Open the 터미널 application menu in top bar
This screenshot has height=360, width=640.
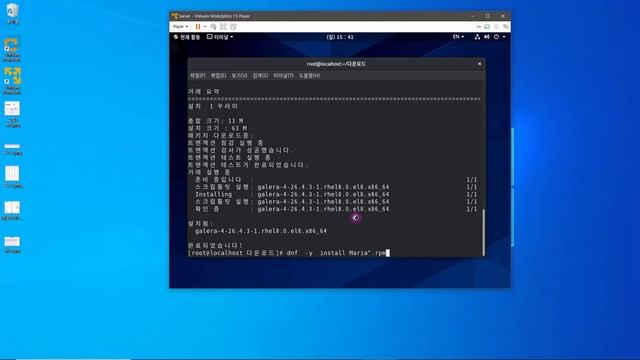coord(220,37)
